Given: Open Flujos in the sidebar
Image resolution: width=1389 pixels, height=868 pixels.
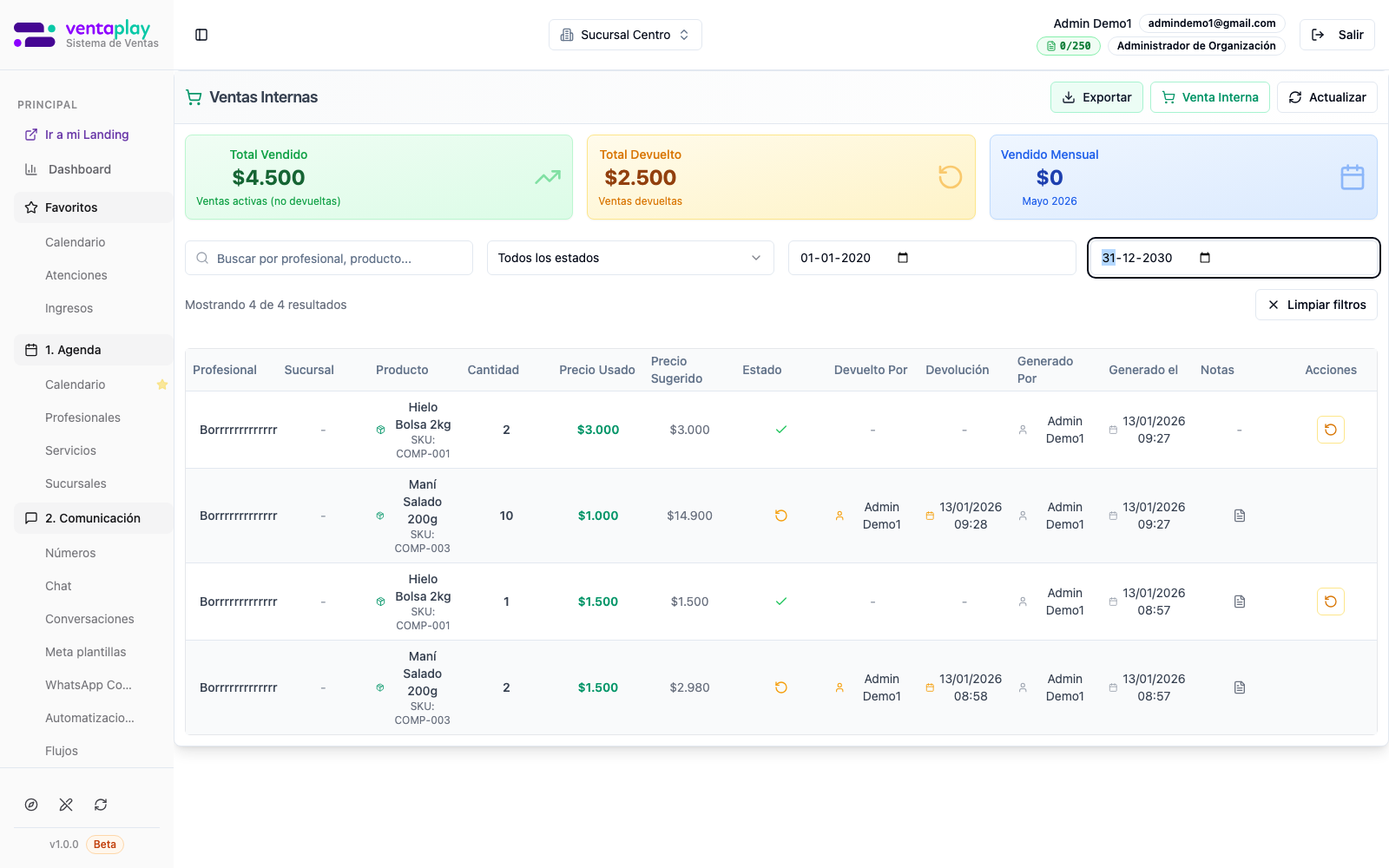Looking at the screenshot, I should point(62,751).
